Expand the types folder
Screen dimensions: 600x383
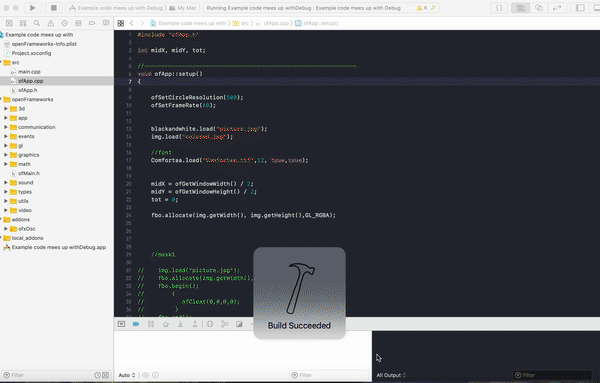click(6, 192)
